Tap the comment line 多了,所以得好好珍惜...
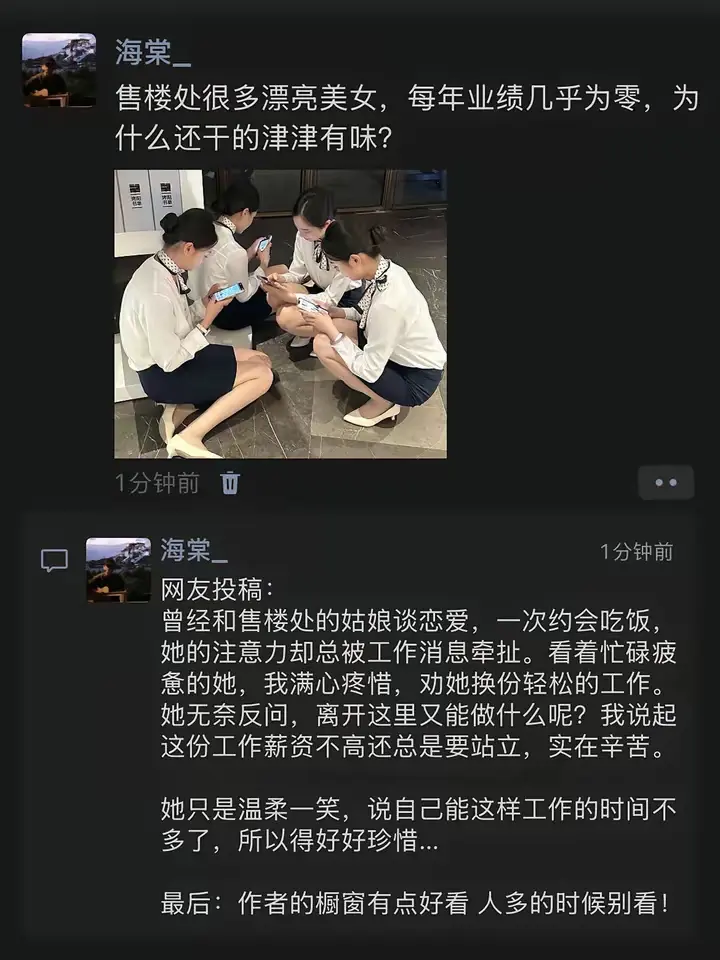This screenshot has height=960, width=720. (x=300, y=840)
